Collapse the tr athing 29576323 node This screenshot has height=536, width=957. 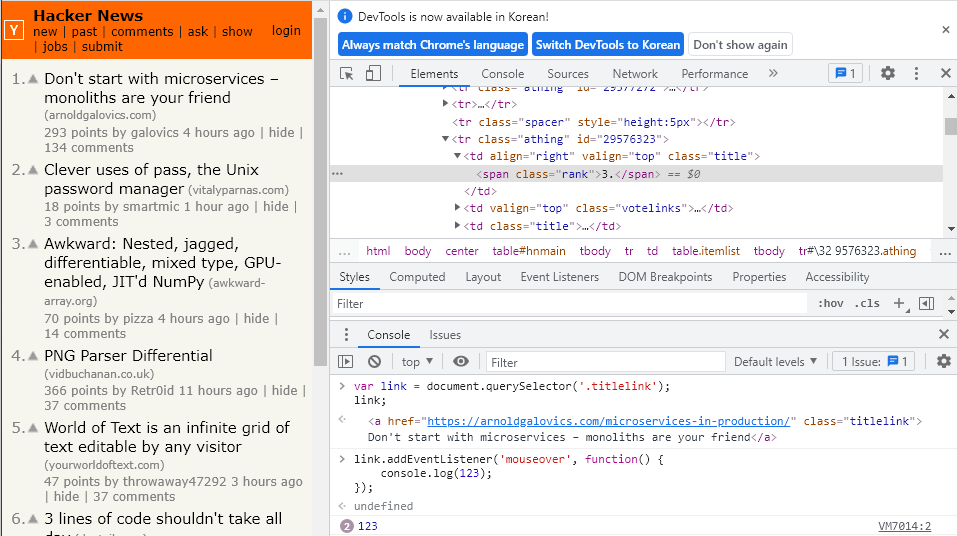pos(446,139)
